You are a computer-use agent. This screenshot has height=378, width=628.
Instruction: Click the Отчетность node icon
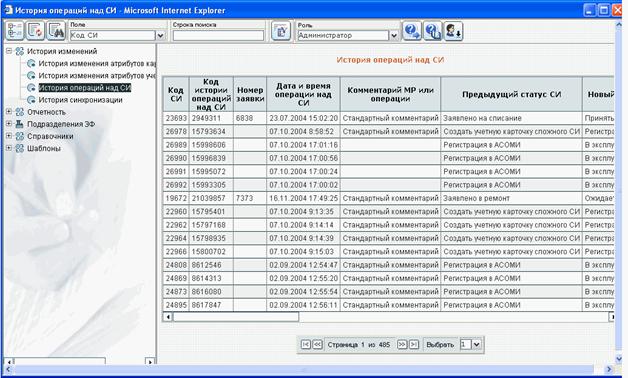[x=19, y=112]
